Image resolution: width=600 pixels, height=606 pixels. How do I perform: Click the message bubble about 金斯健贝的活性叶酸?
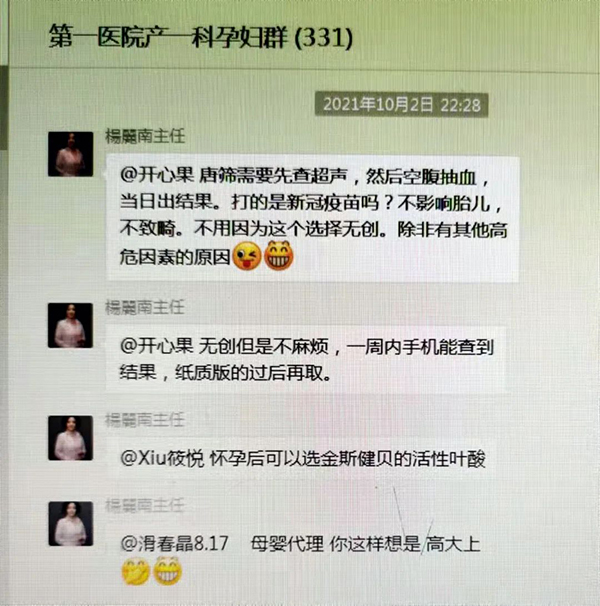302,459
